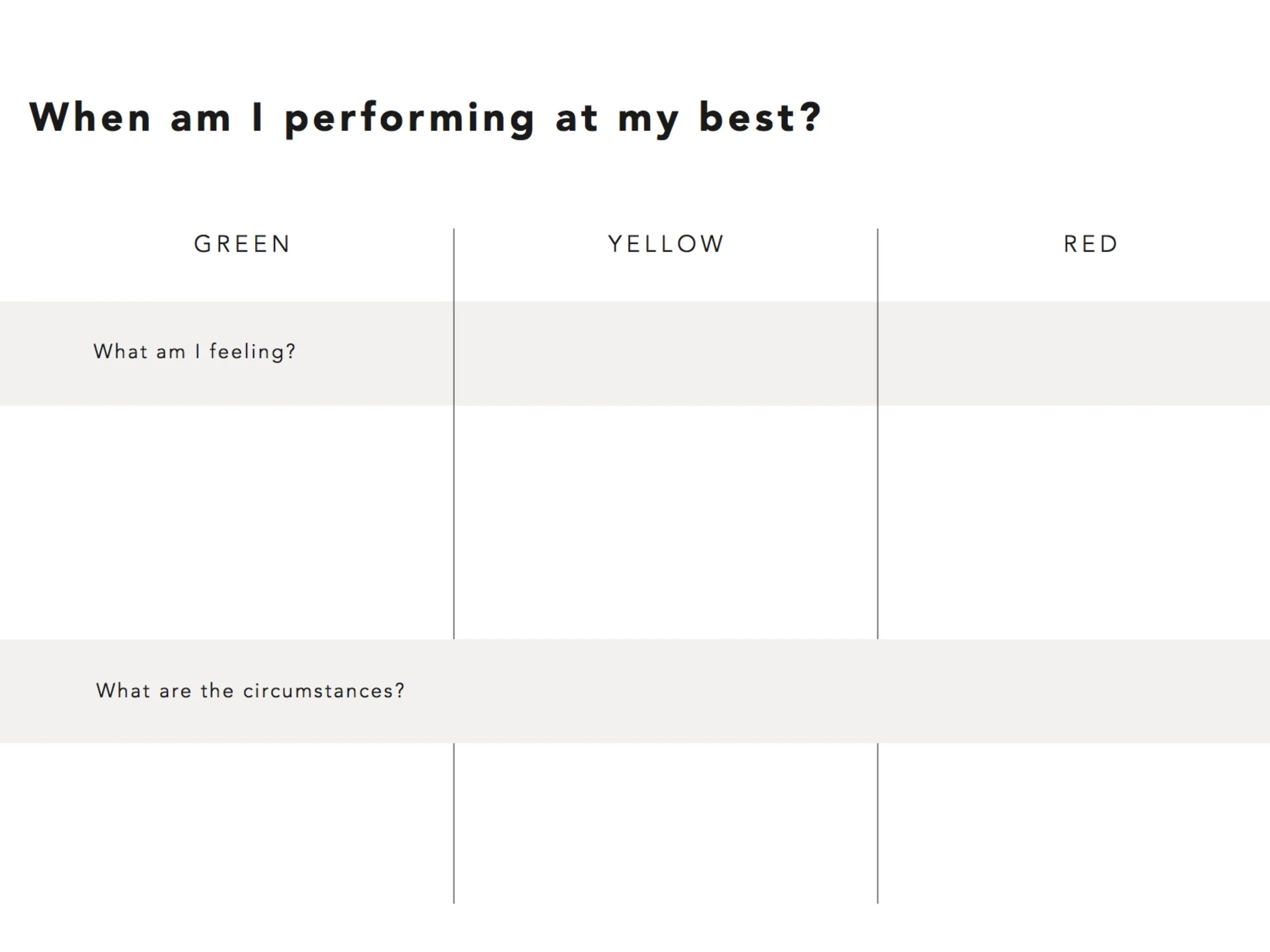Click blank GREEN answer area below feeling row
Screen dimensions: 1270x952
click(x=226, y=522)
